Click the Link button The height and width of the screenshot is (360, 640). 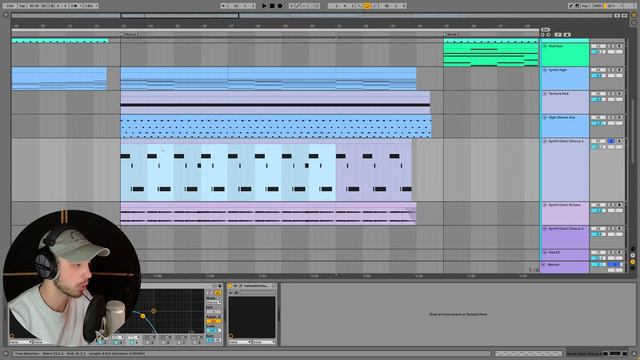click(x=10, y=6)
